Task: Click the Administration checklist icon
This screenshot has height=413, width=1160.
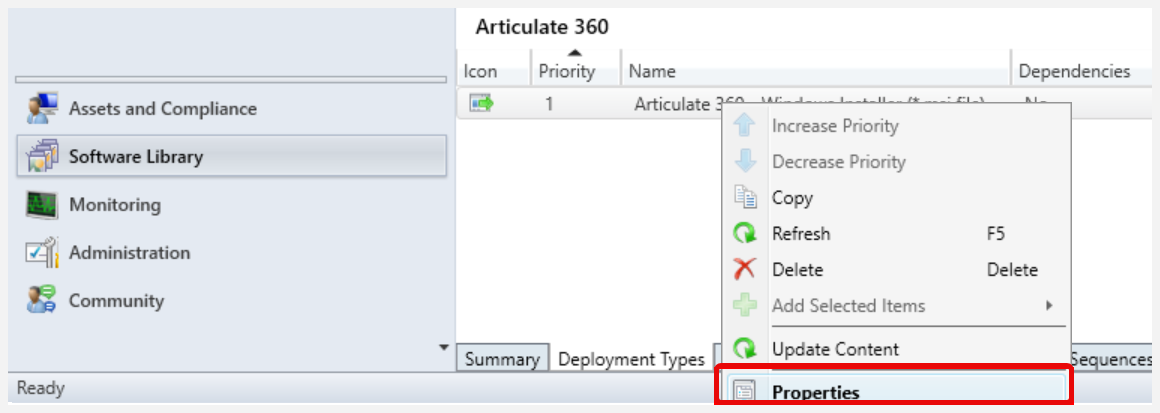Action: pos(42,252)
